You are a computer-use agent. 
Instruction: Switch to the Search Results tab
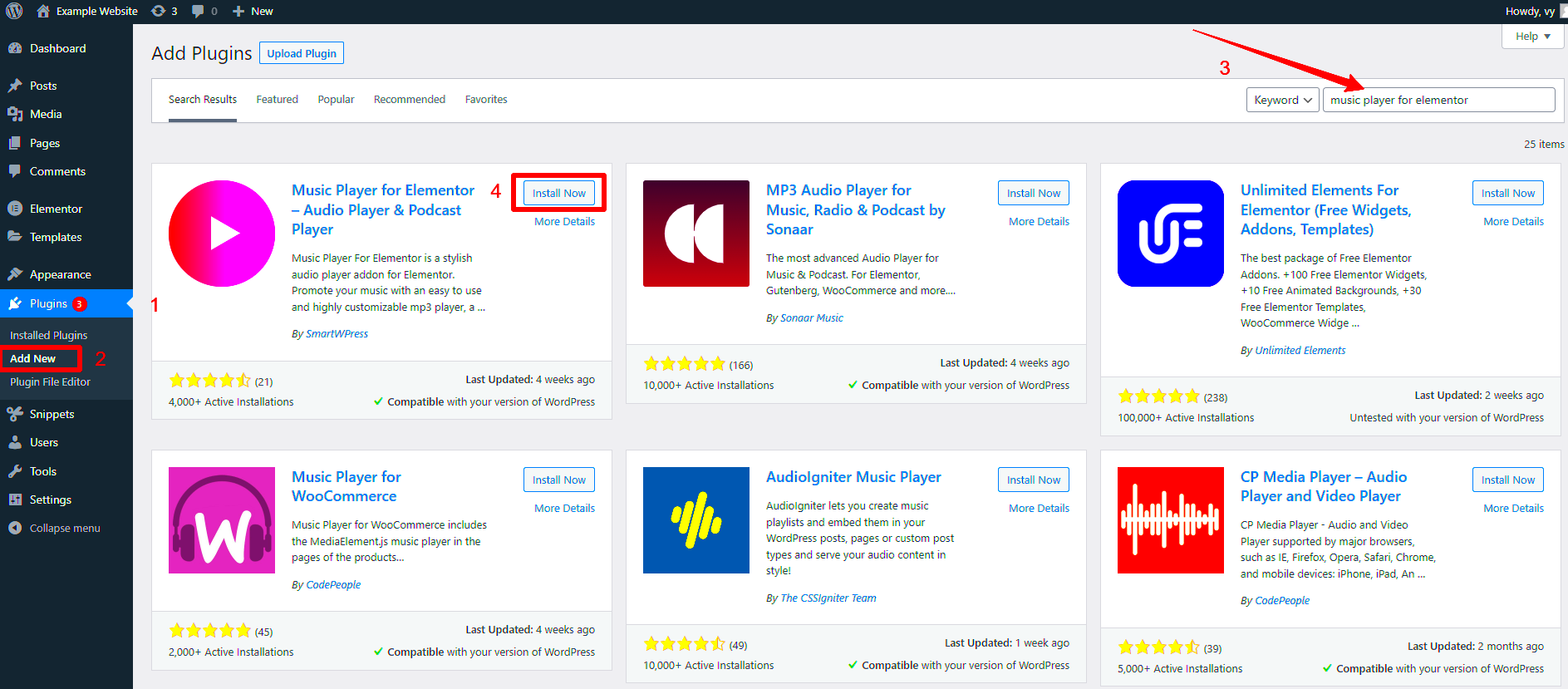point(203,100)
